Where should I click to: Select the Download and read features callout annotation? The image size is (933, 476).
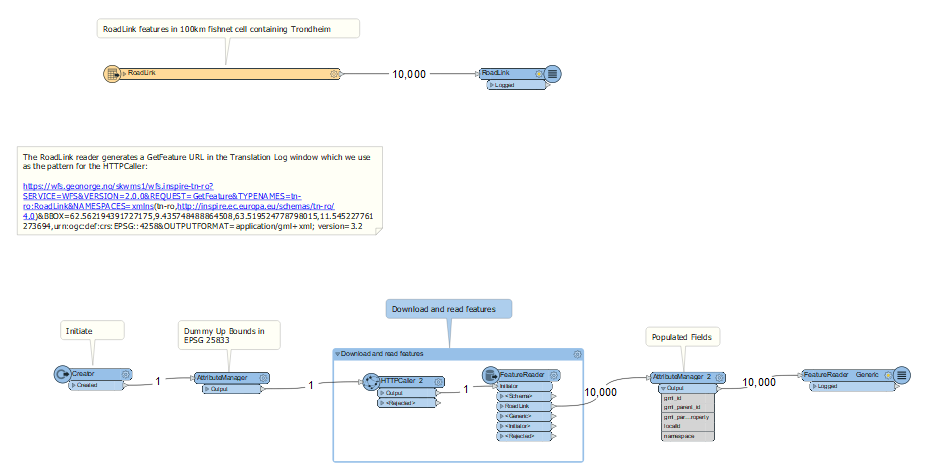[449, 309]
